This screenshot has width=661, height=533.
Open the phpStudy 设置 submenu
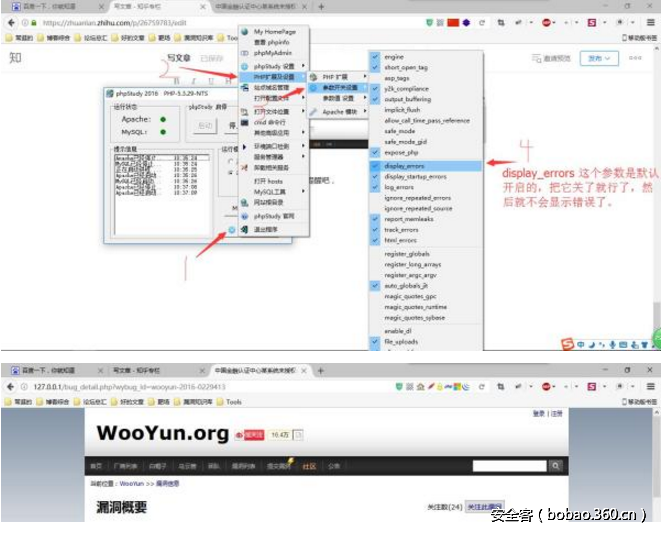(x=274, y=67)
